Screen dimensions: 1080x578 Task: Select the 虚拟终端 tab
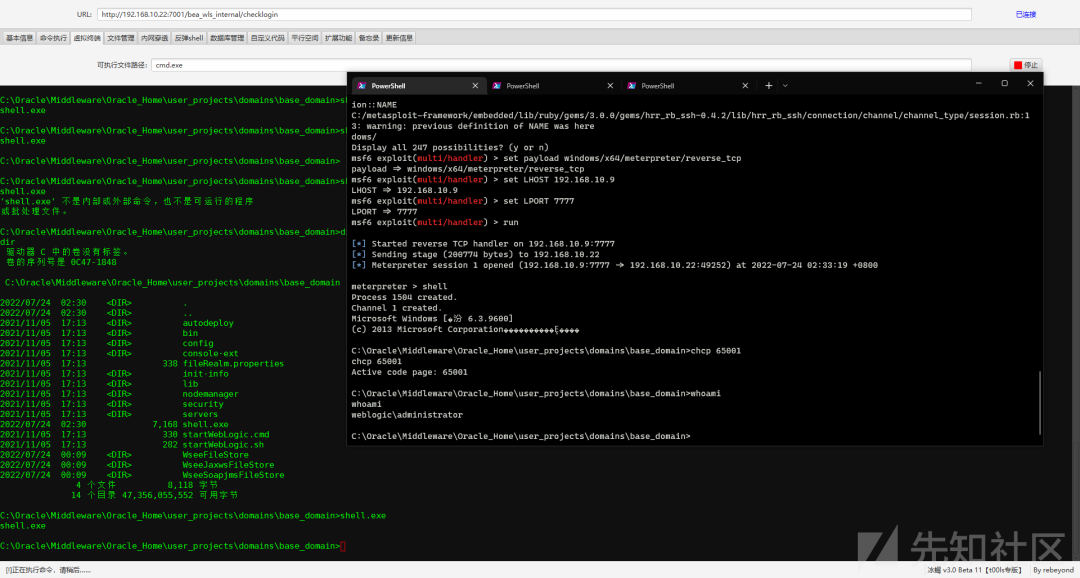87,38
